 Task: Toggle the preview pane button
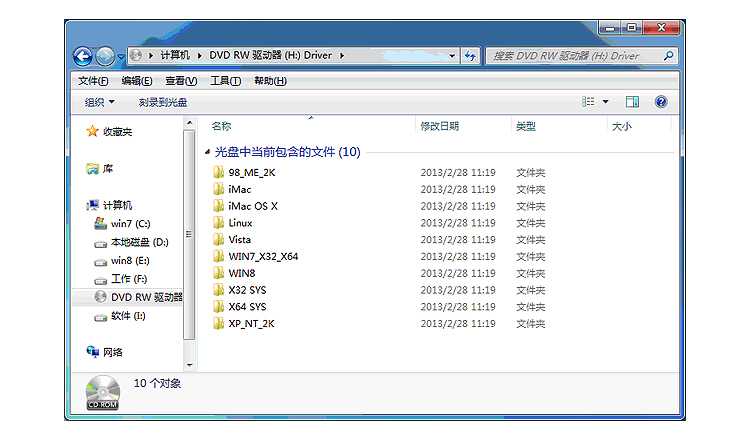tap(632, 101)
